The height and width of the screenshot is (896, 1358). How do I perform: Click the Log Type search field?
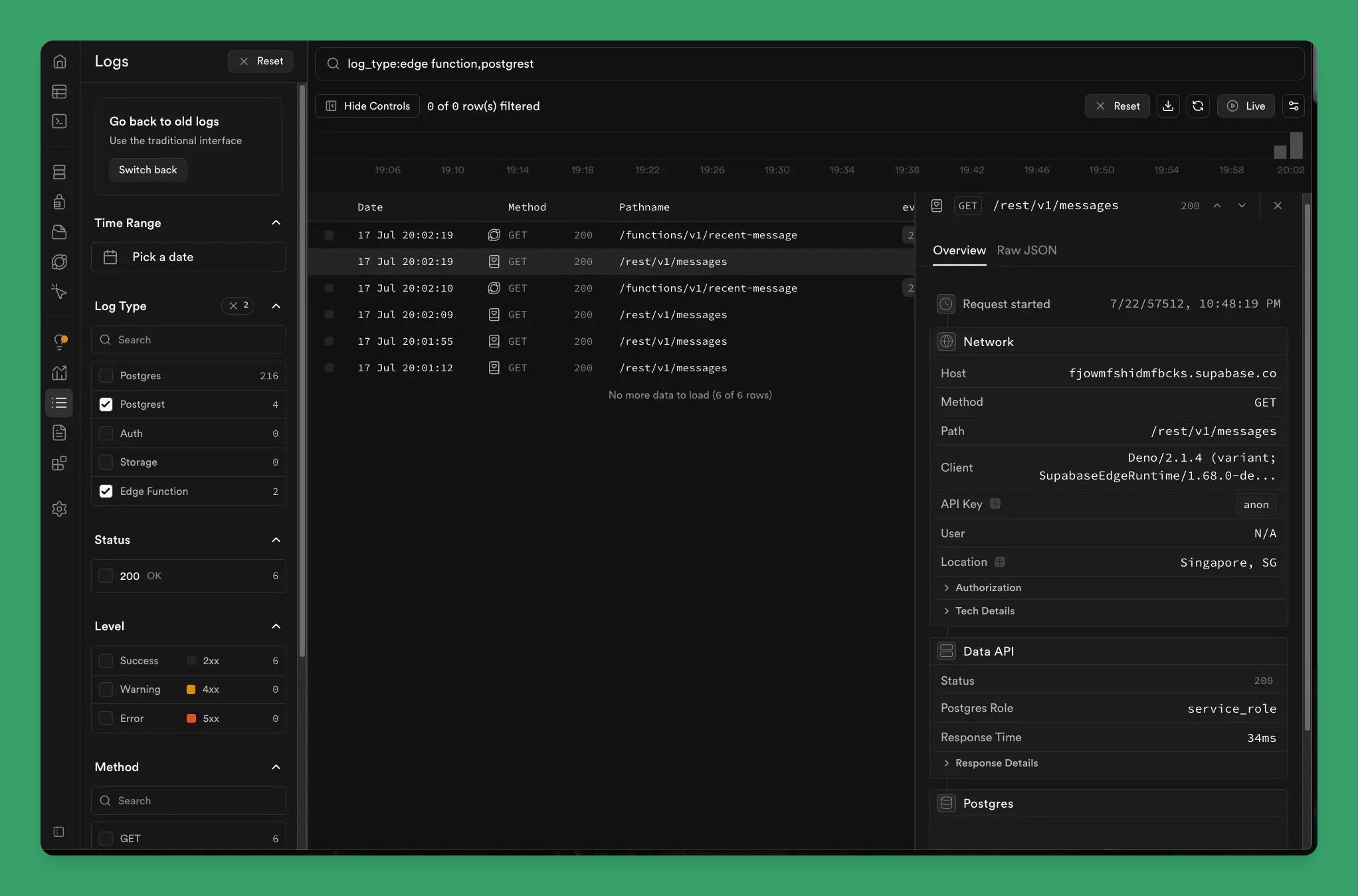[189, 339]
